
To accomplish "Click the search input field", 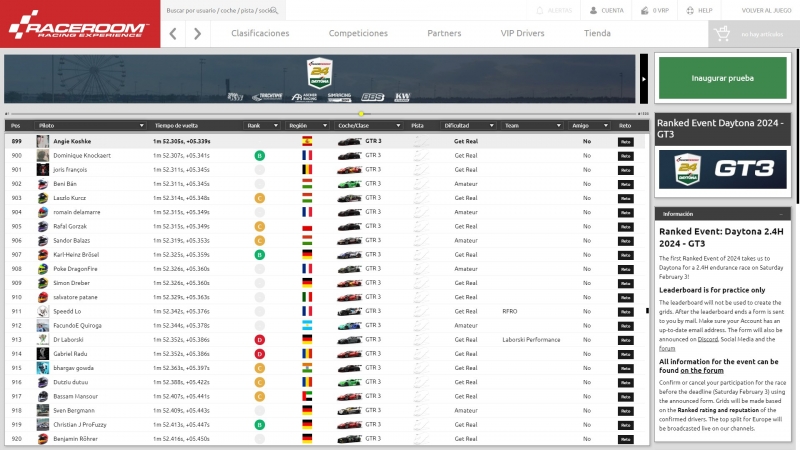I will pyautogui.click(x=222, y=10).
